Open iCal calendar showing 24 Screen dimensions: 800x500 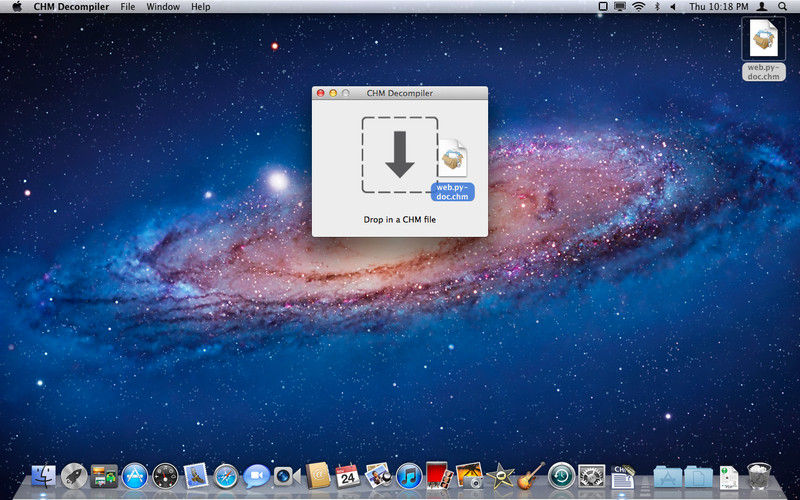click(x=348, y=476)
